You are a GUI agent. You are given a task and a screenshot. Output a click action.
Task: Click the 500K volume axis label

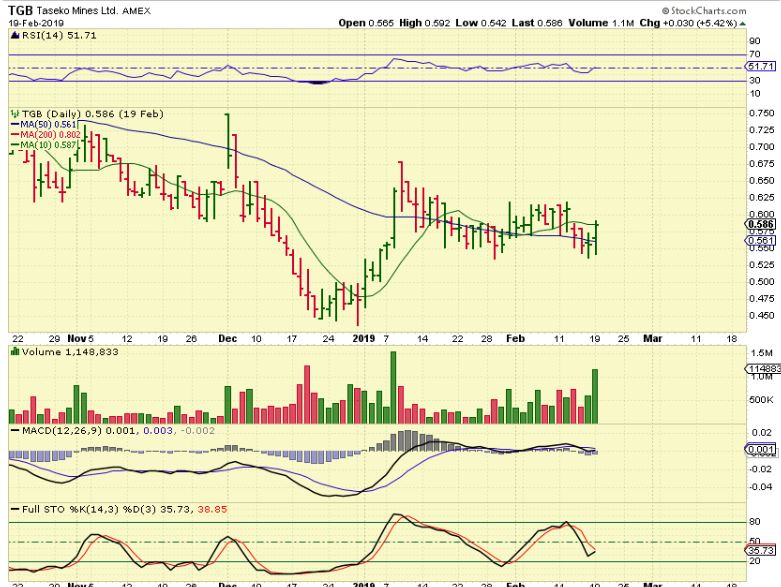point(761,400)
